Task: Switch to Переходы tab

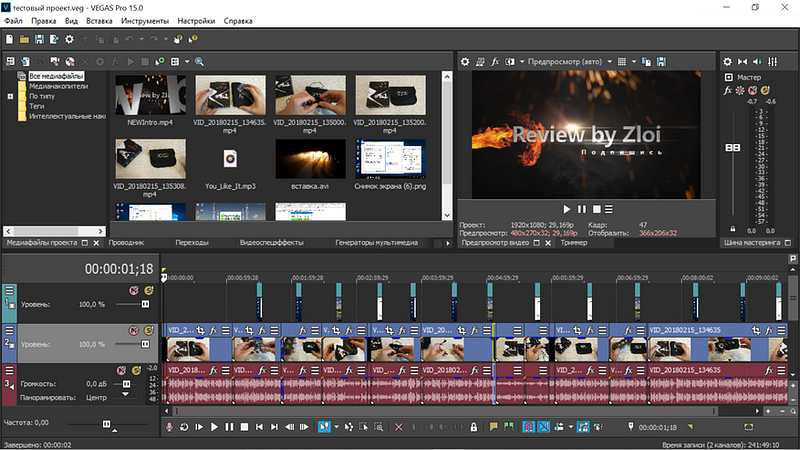Action: pyautogui.click(x=192, y=243)
